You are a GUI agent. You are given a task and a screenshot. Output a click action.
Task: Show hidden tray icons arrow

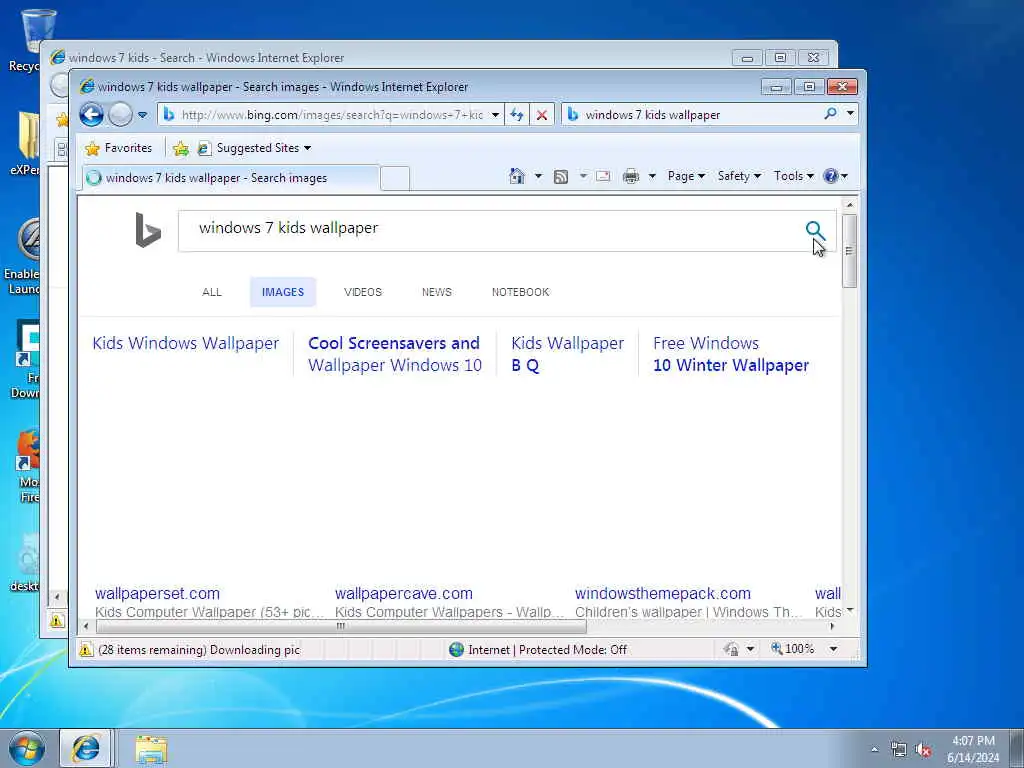tap(874, 750)
